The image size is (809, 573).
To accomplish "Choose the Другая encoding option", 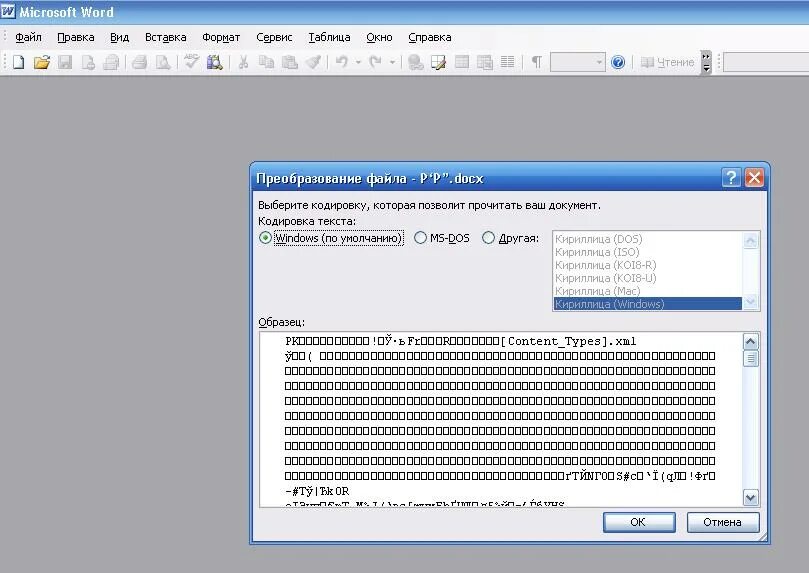I will (511, 238).
